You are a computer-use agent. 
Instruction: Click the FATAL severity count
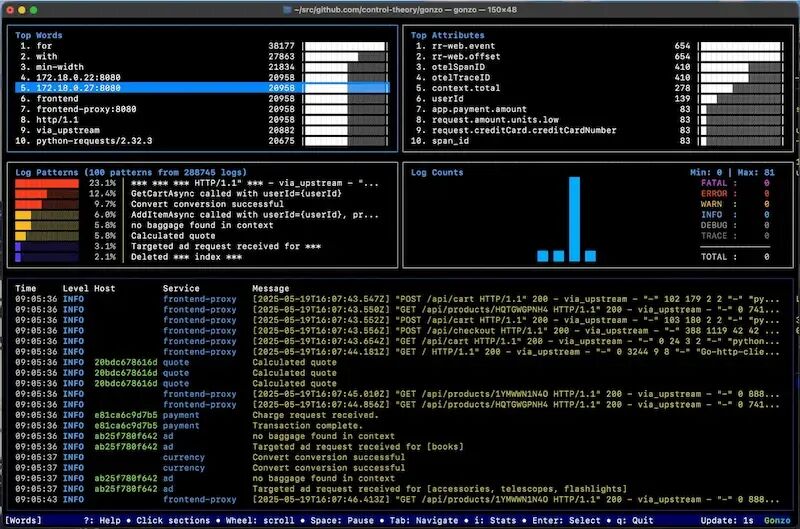point(766,183)
